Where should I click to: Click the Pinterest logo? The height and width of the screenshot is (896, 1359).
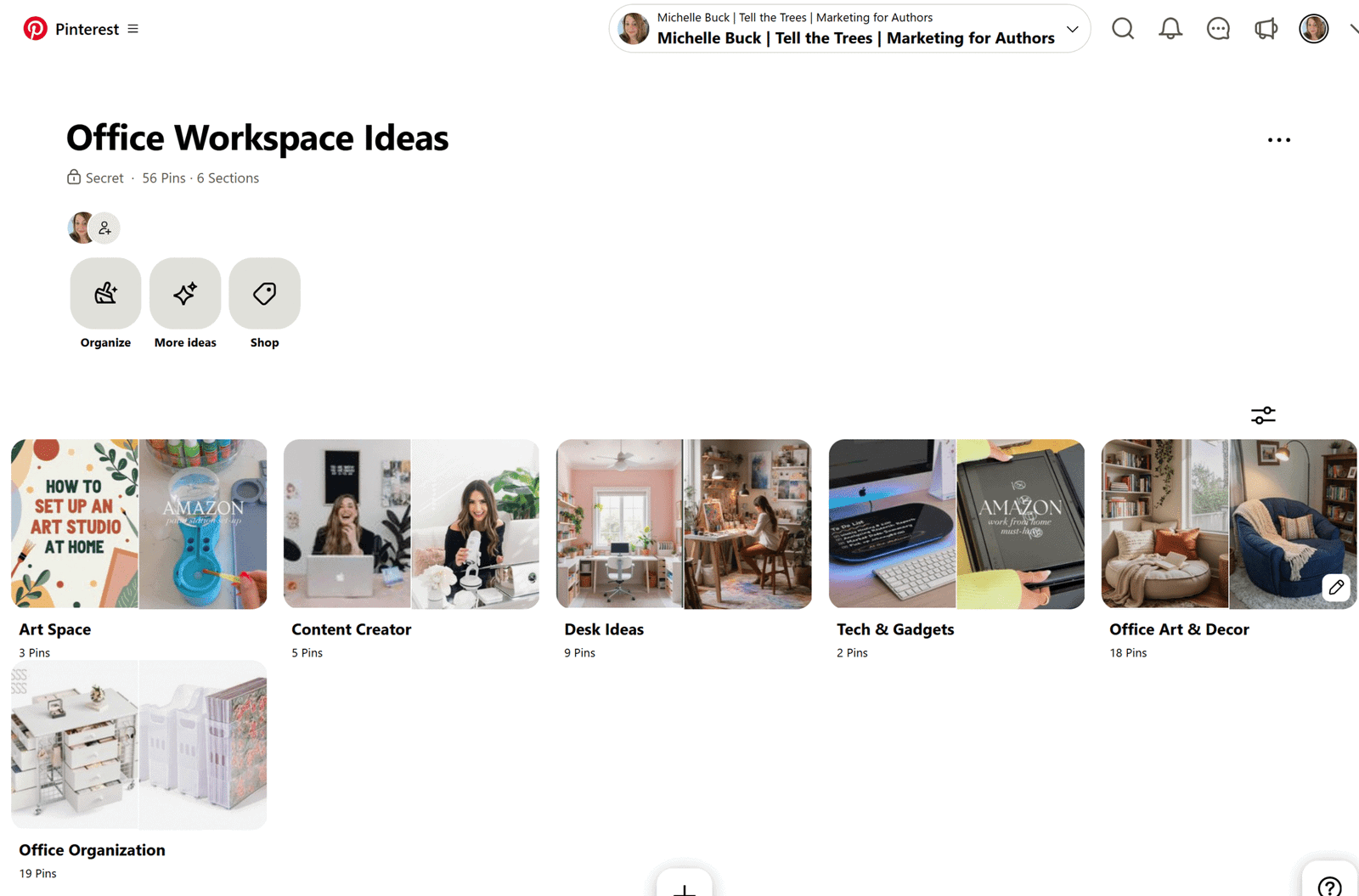tap(35, 28)
